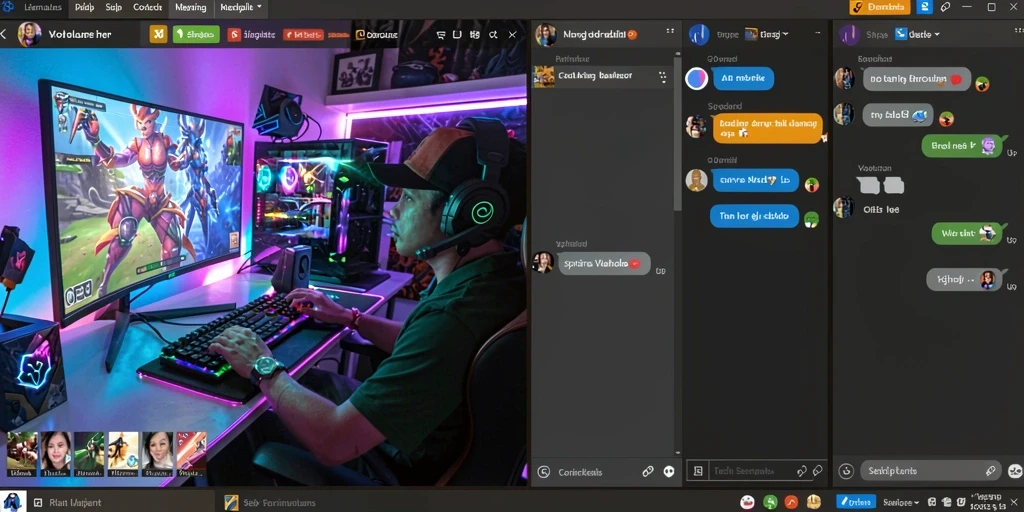
Task: Click the link icon in the title bar
Action: tap(945, 7)
